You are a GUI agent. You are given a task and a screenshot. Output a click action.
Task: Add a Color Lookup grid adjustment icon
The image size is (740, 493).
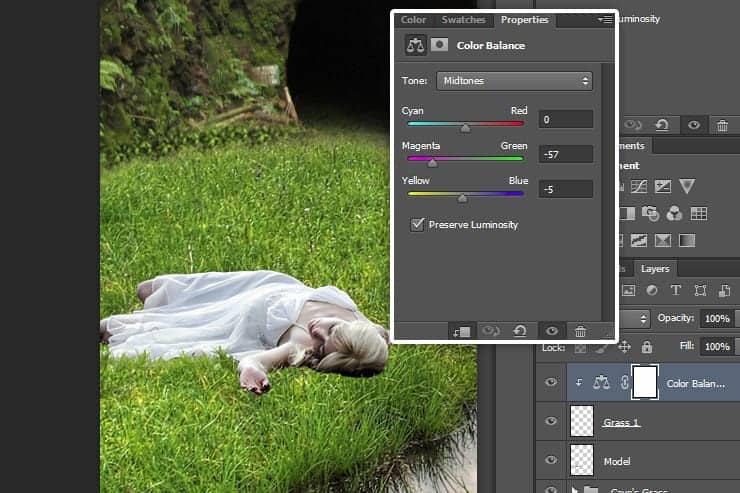pyautogui.click(x=698, y=214)
